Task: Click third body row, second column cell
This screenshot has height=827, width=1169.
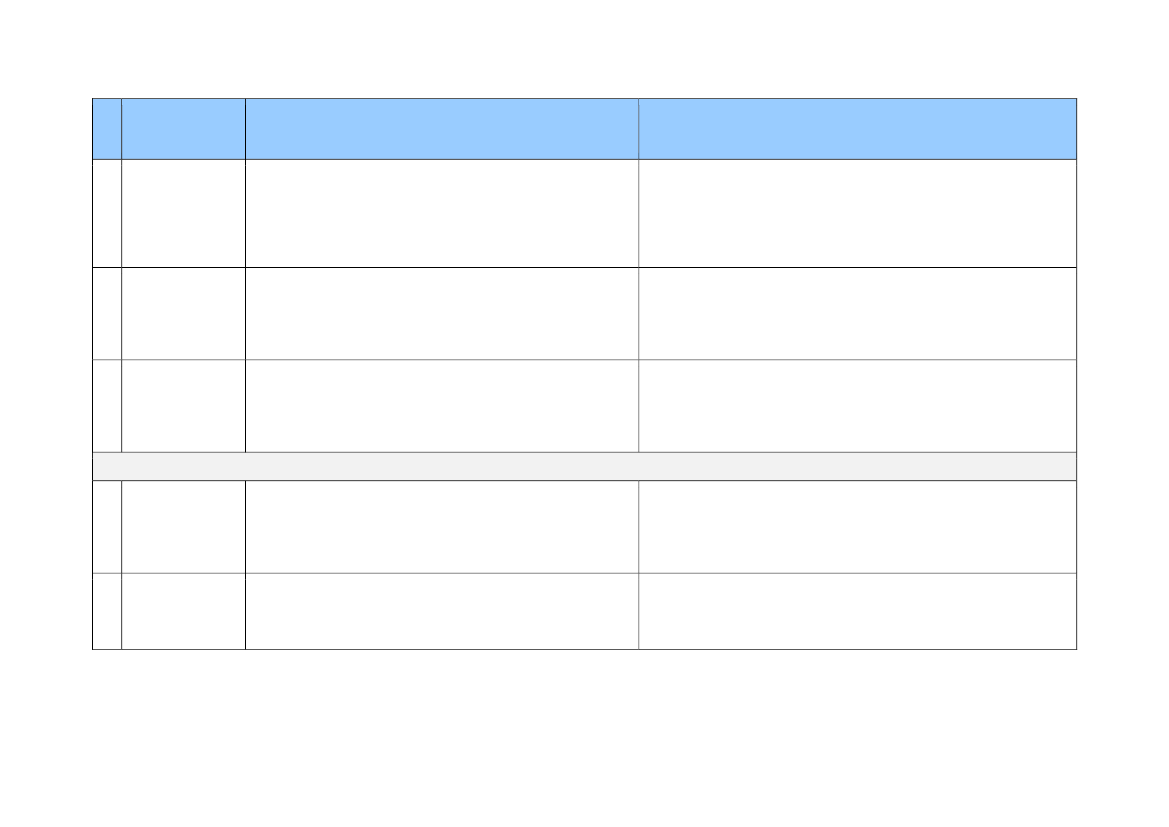Action: (183, 405)
